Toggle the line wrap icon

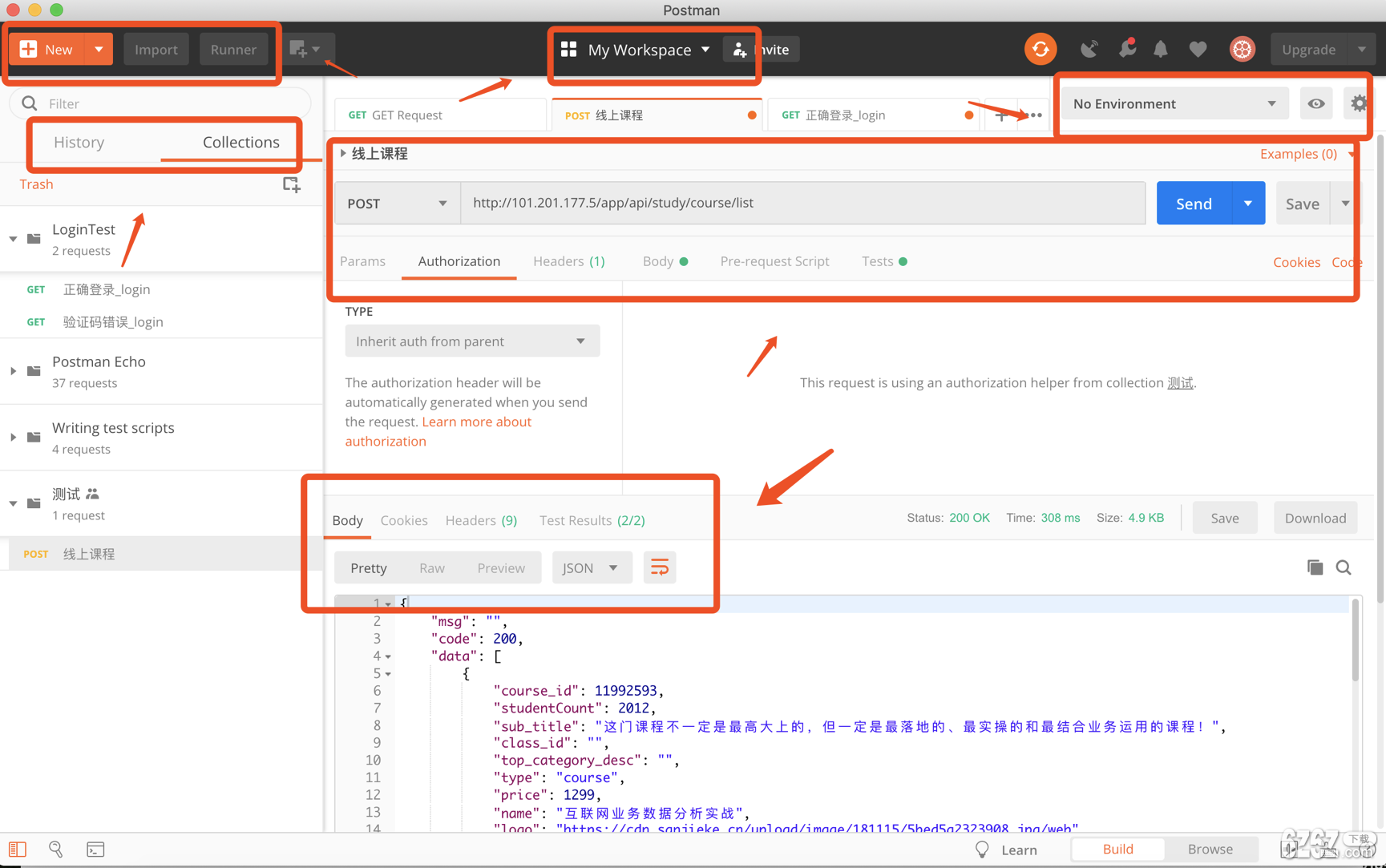[660, 568]
